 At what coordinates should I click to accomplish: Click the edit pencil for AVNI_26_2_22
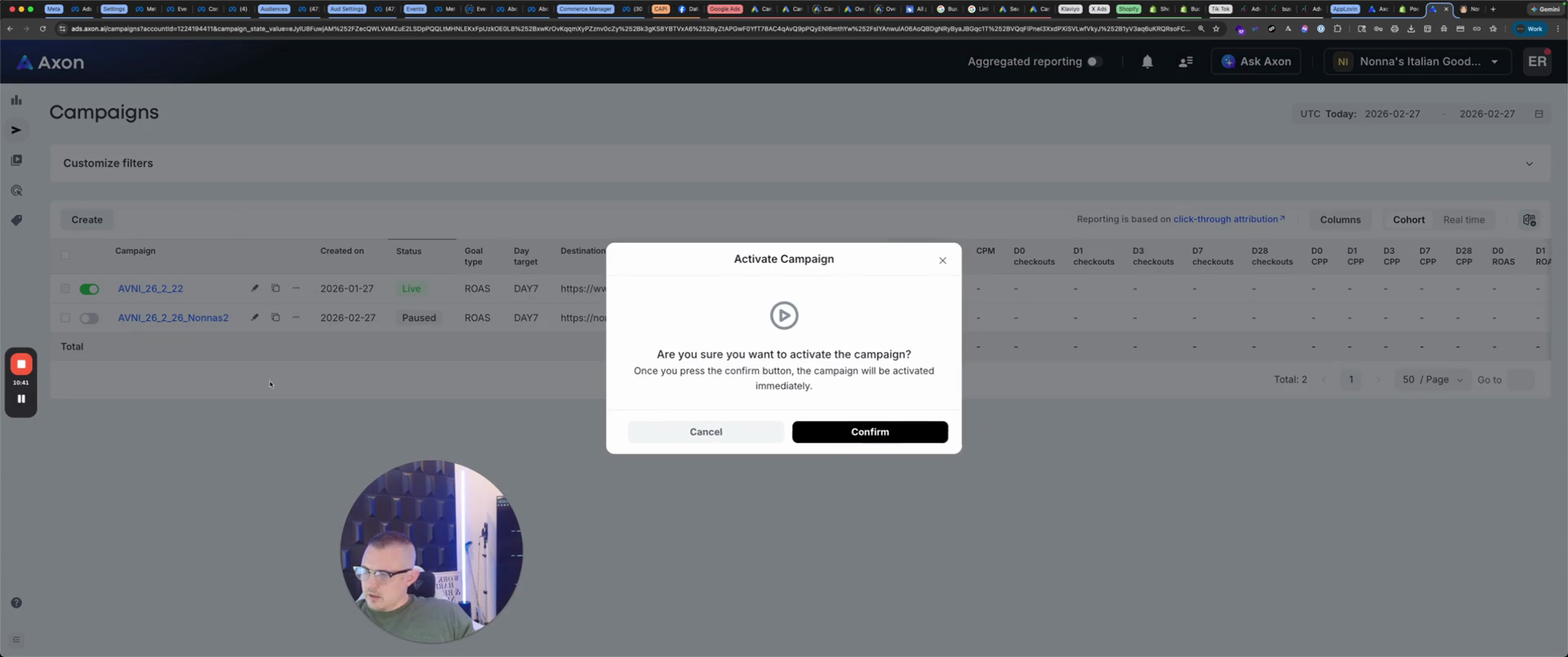point(255,288)
